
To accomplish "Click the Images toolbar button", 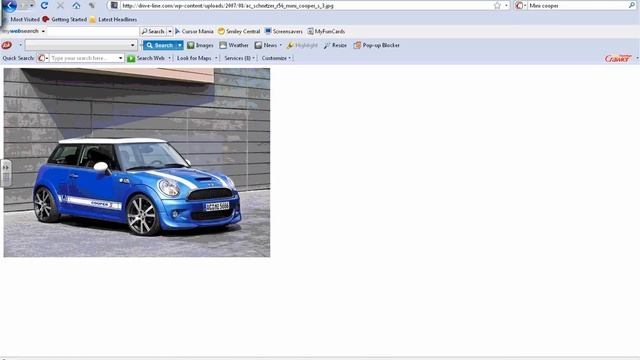I will (200, 45).
